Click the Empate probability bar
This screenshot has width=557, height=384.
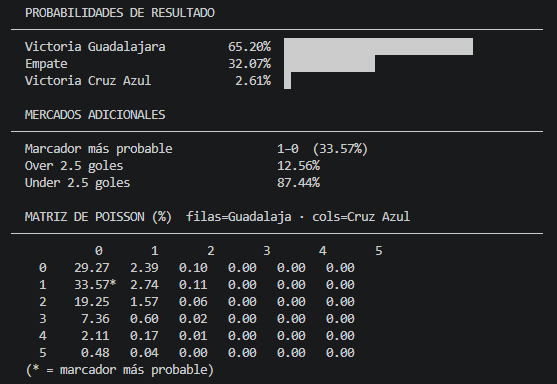tap(329, 64)
